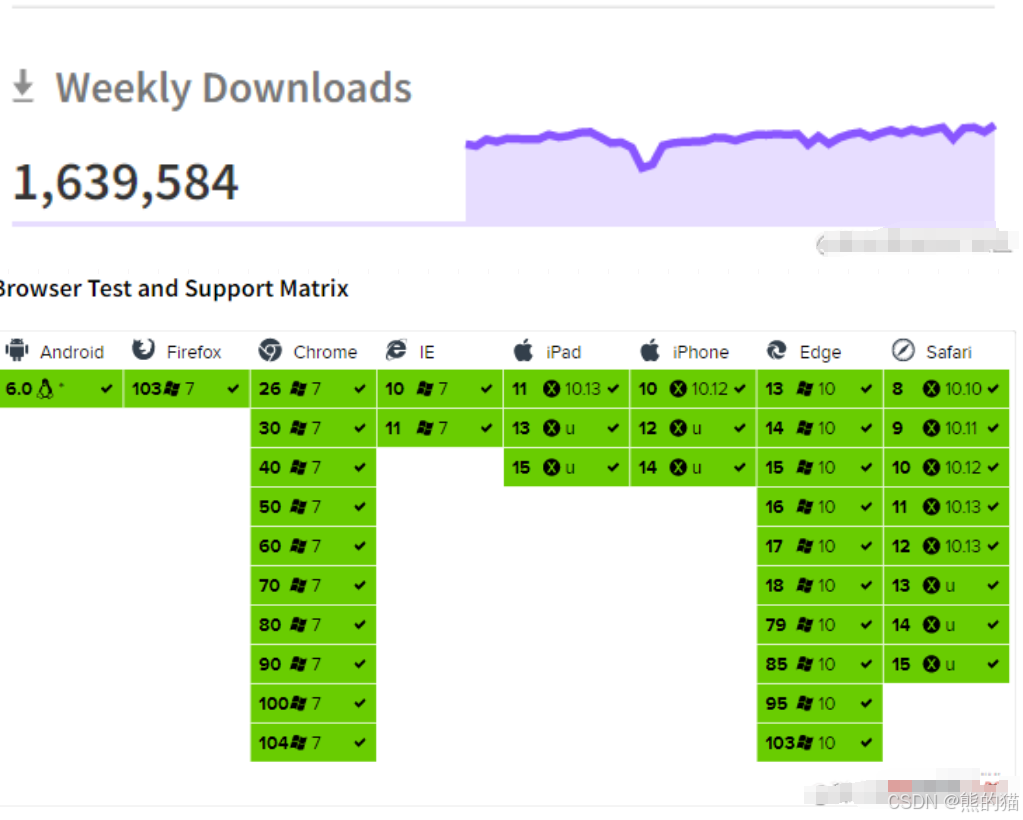
Task: Click the Linux penguin icon in Android 6.0 cell
Action: pyautogui.click(x=46, y=389)
